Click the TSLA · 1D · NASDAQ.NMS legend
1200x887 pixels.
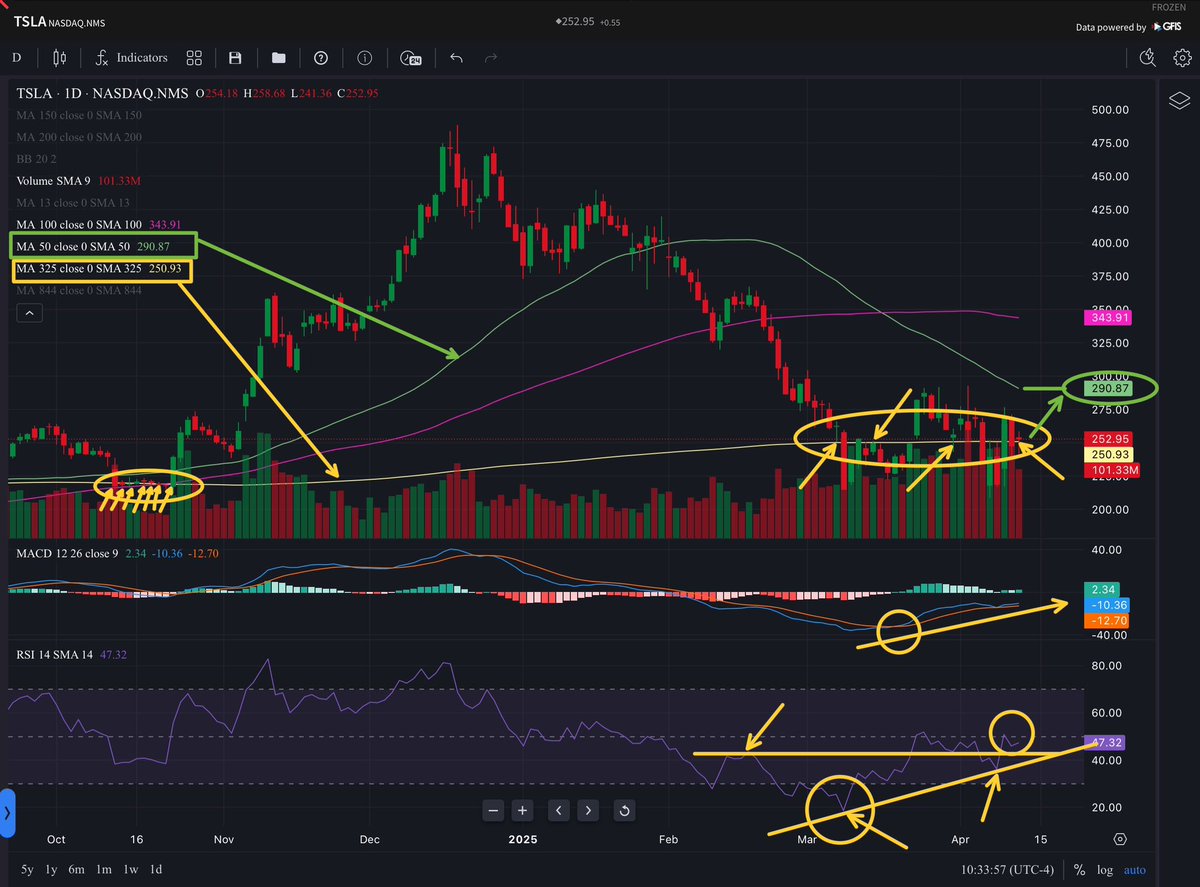pyautogui.click(x=102, y=93)
